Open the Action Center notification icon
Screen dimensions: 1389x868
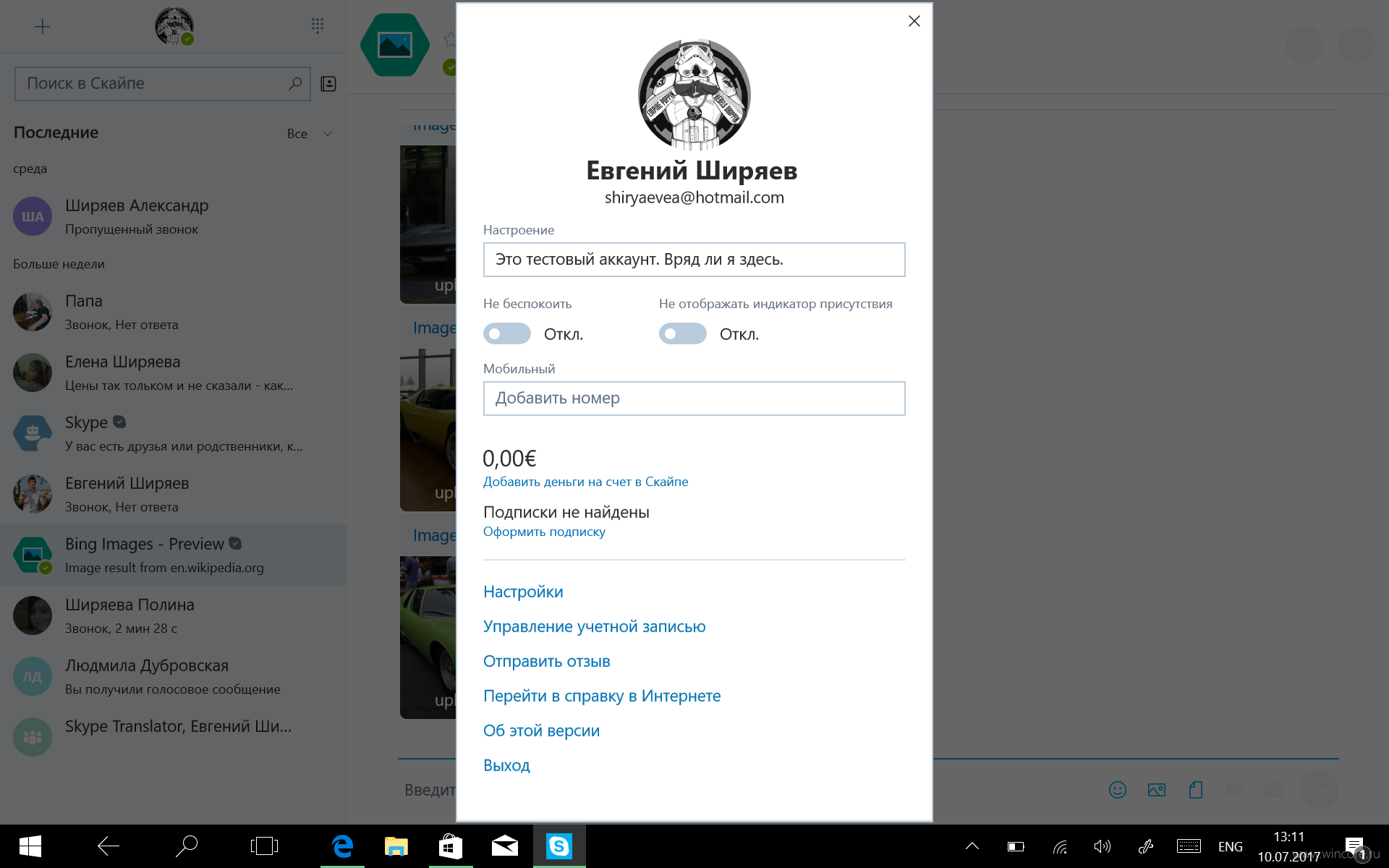pos(1355,846)
